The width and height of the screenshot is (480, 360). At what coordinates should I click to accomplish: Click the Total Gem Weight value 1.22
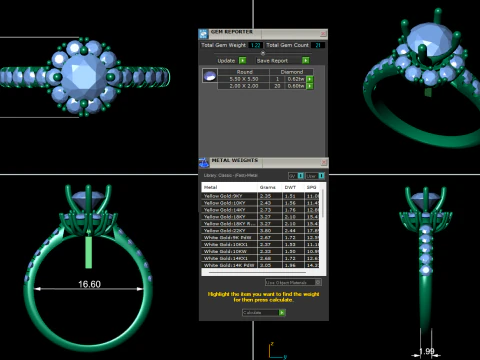click(256, 45)
